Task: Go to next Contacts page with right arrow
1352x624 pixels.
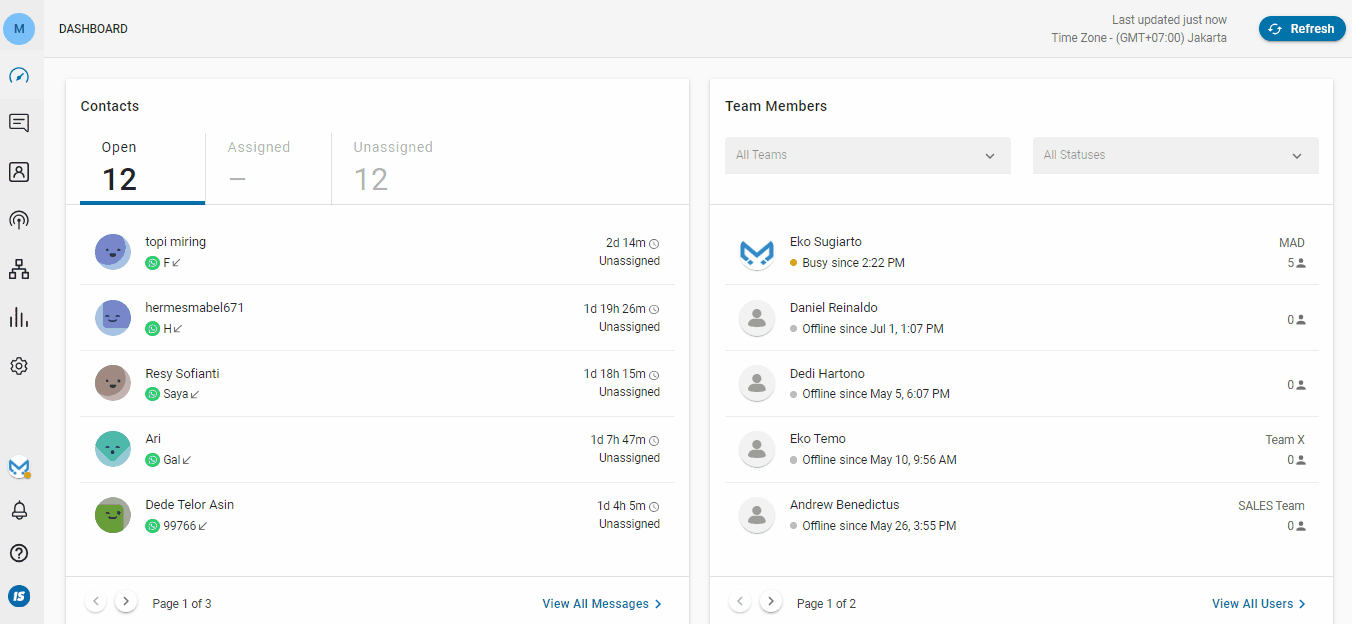Action: (125, 600)
